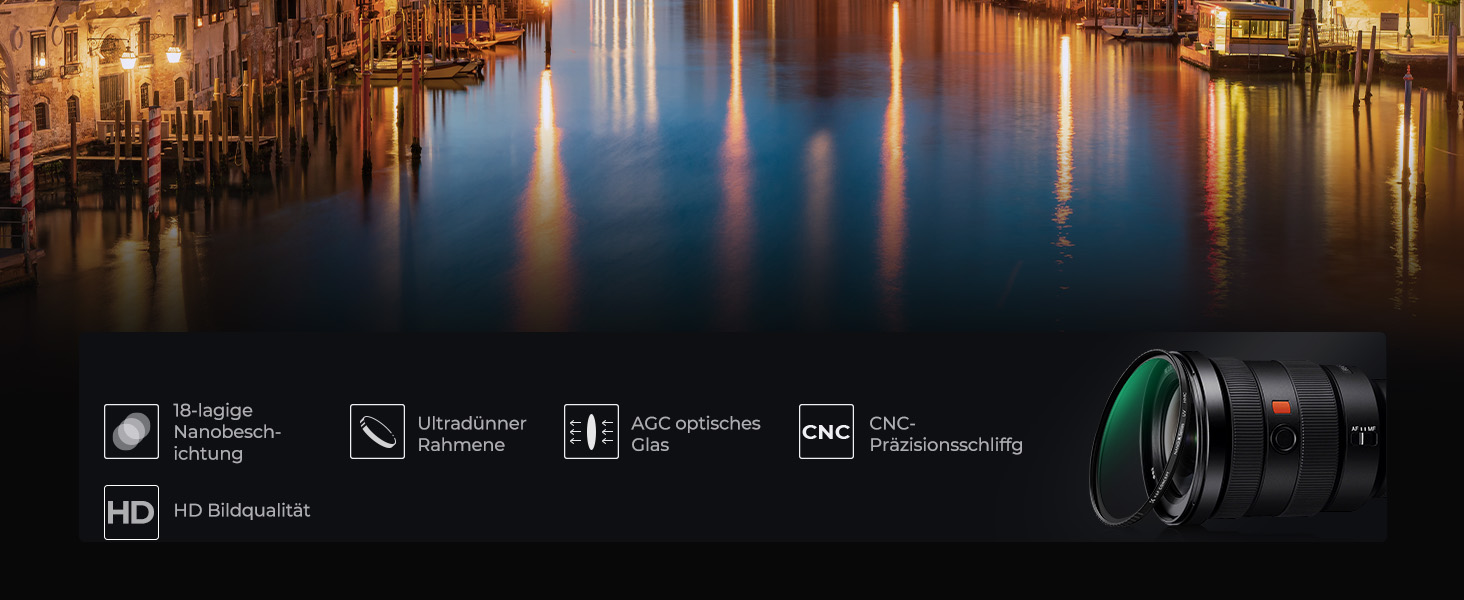Screen dimensions: 1464x600
Task: Click the camera lens product image
Action: pyautogui.click(x=1237, y=437)
